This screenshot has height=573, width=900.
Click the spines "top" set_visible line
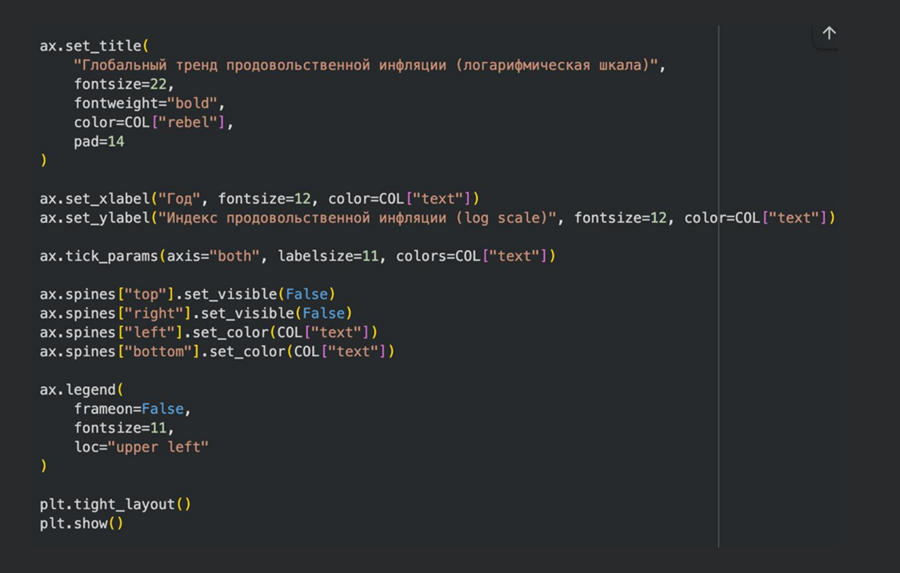[187, 294]
